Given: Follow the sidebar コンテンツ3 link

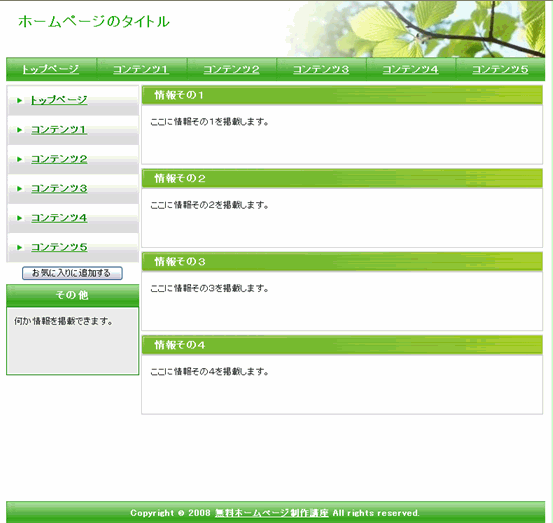Looking at the screenshot, I should (59, 188).
